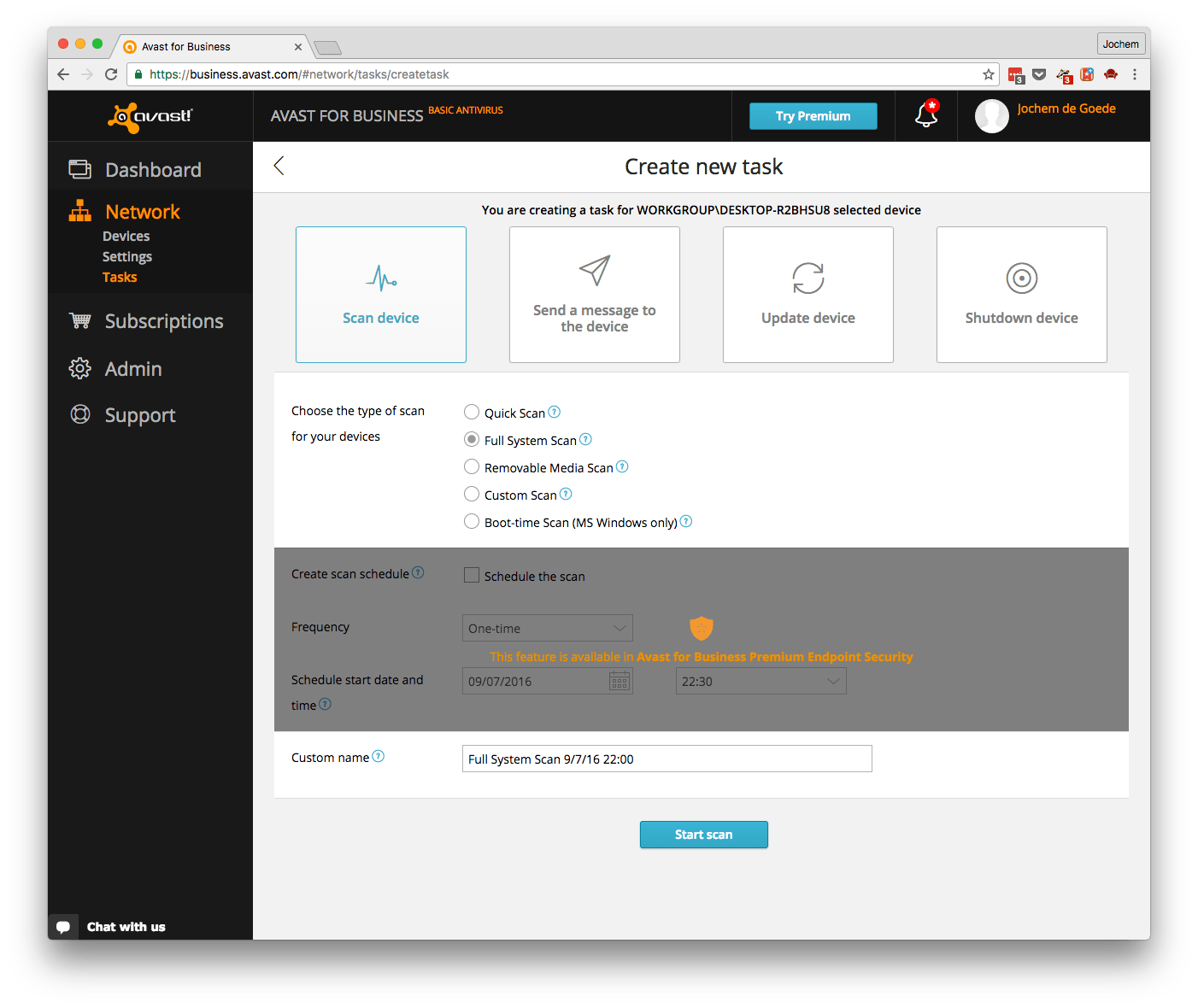Show help for Quick Scan

pyautogui.click(x=555, y=412)
